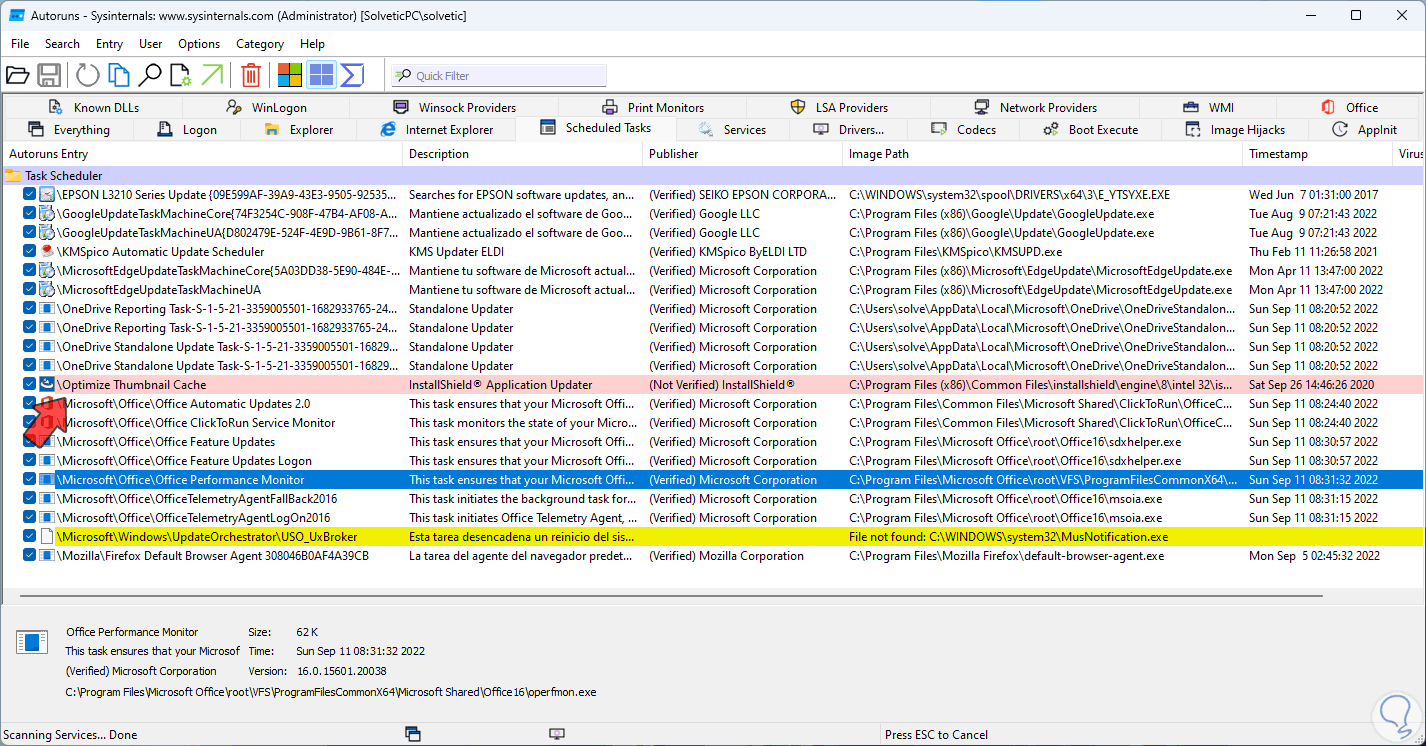Click the Office Performance Monitor icon in details pane

tap(32, 642)
